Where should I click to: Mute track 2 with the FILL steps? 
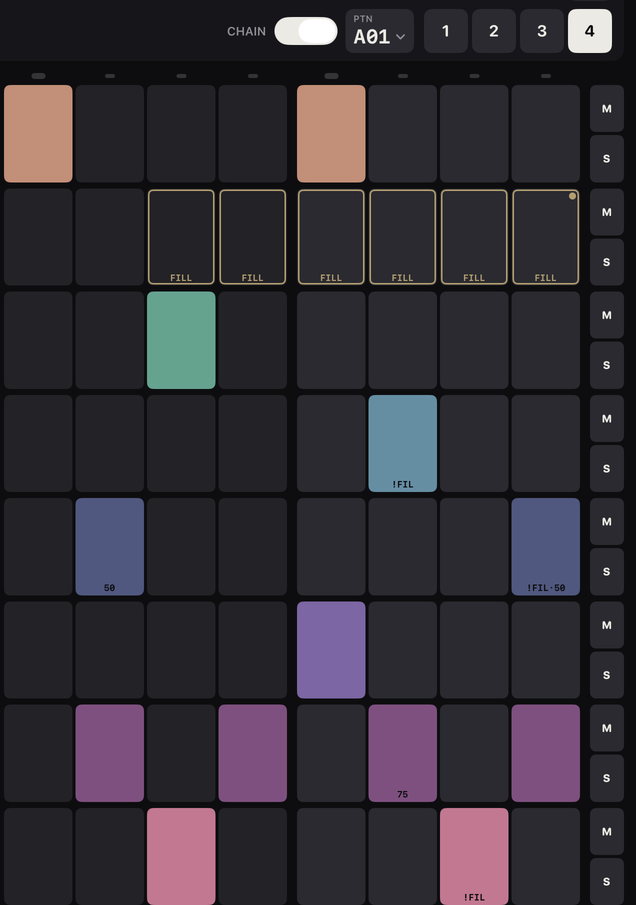tap(607, 212)
